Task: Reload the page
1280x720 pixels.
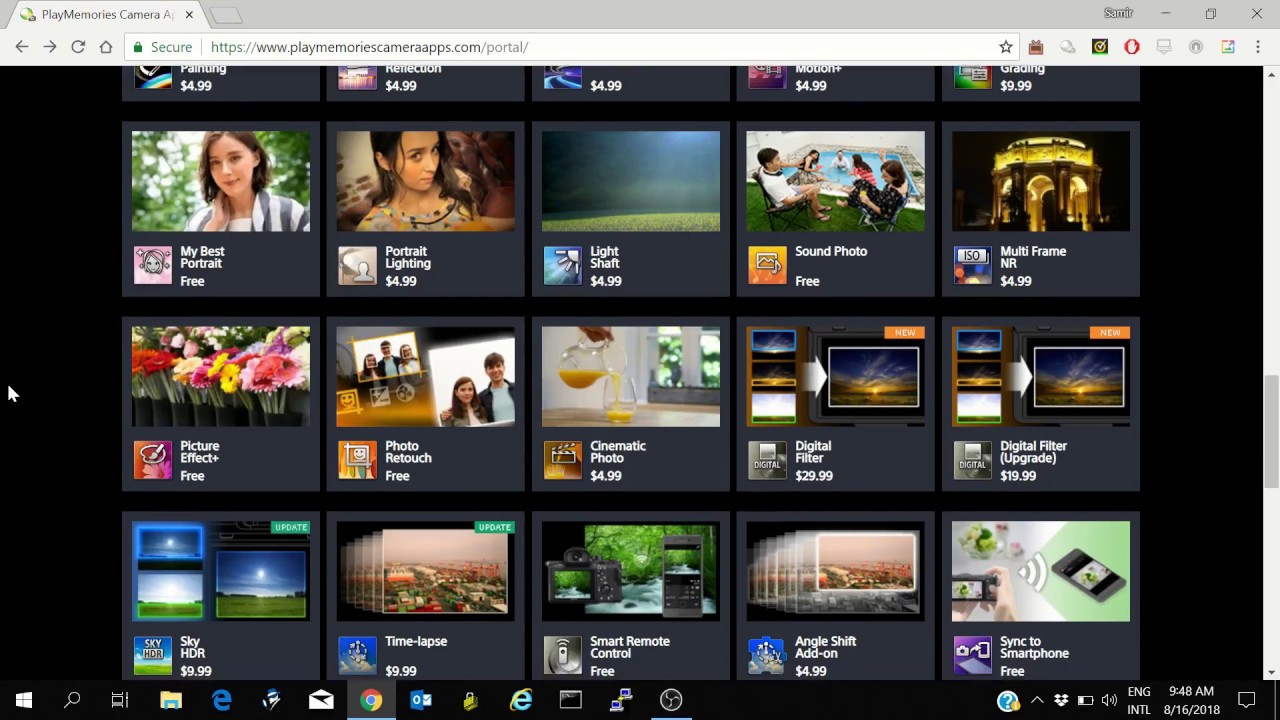Action: (x=78, y=47)
